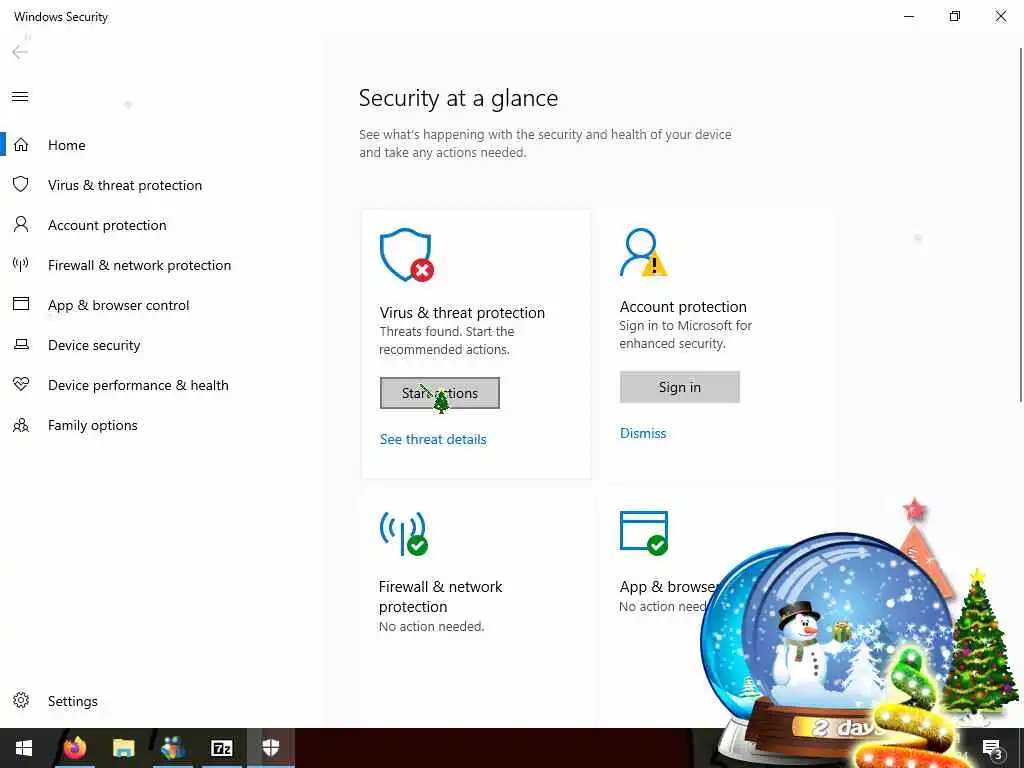This screenshot has height=768, width=1024.
Task: Click the vertical scrollbar on the right
Action: tap(1021, 225)
